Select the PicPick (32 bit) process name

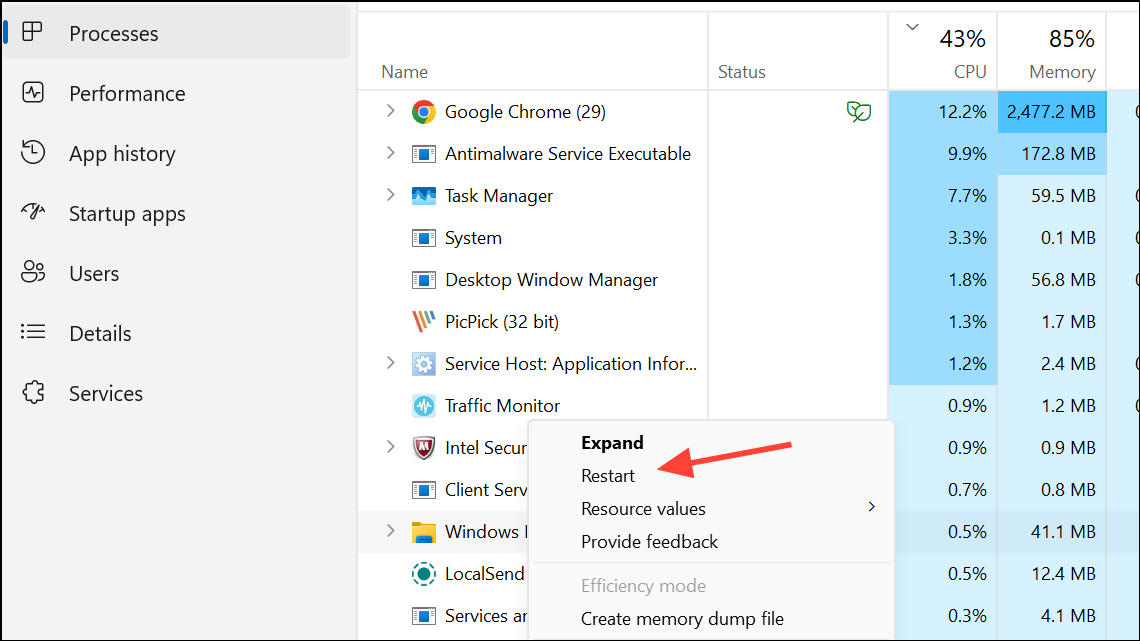502,322
